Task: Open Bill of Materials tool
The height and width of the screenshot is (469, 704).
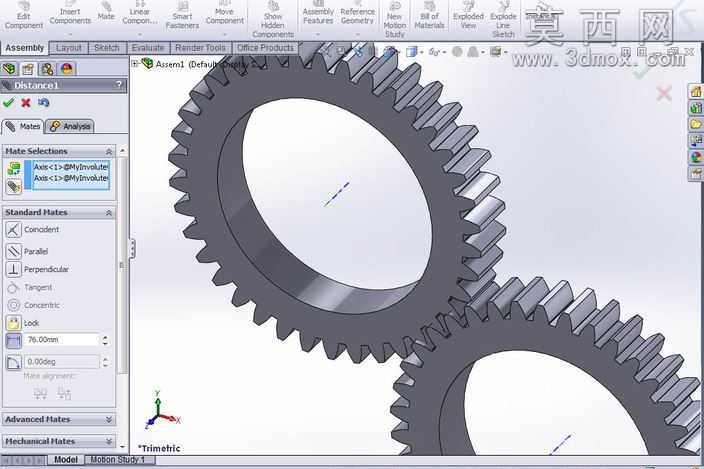Action: pos(429,16)
